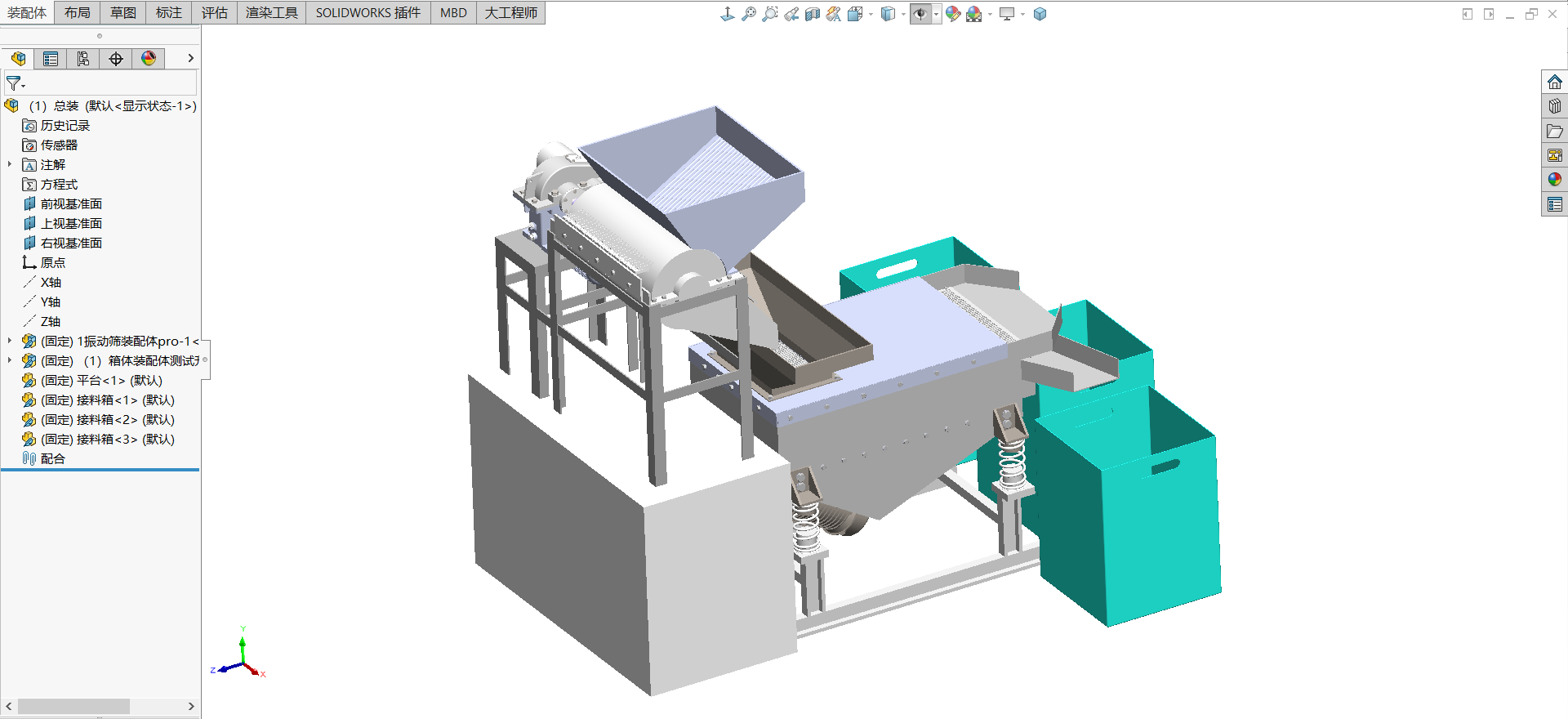Open the View Palette task pane icon
The width and height of the screenshot is (1568, 719).
coord(1554,155)
